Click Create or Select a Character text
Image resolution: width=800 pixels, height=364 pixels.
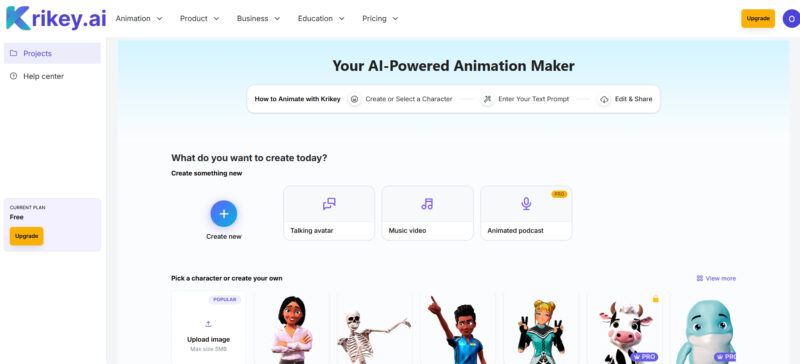point(409,99)
